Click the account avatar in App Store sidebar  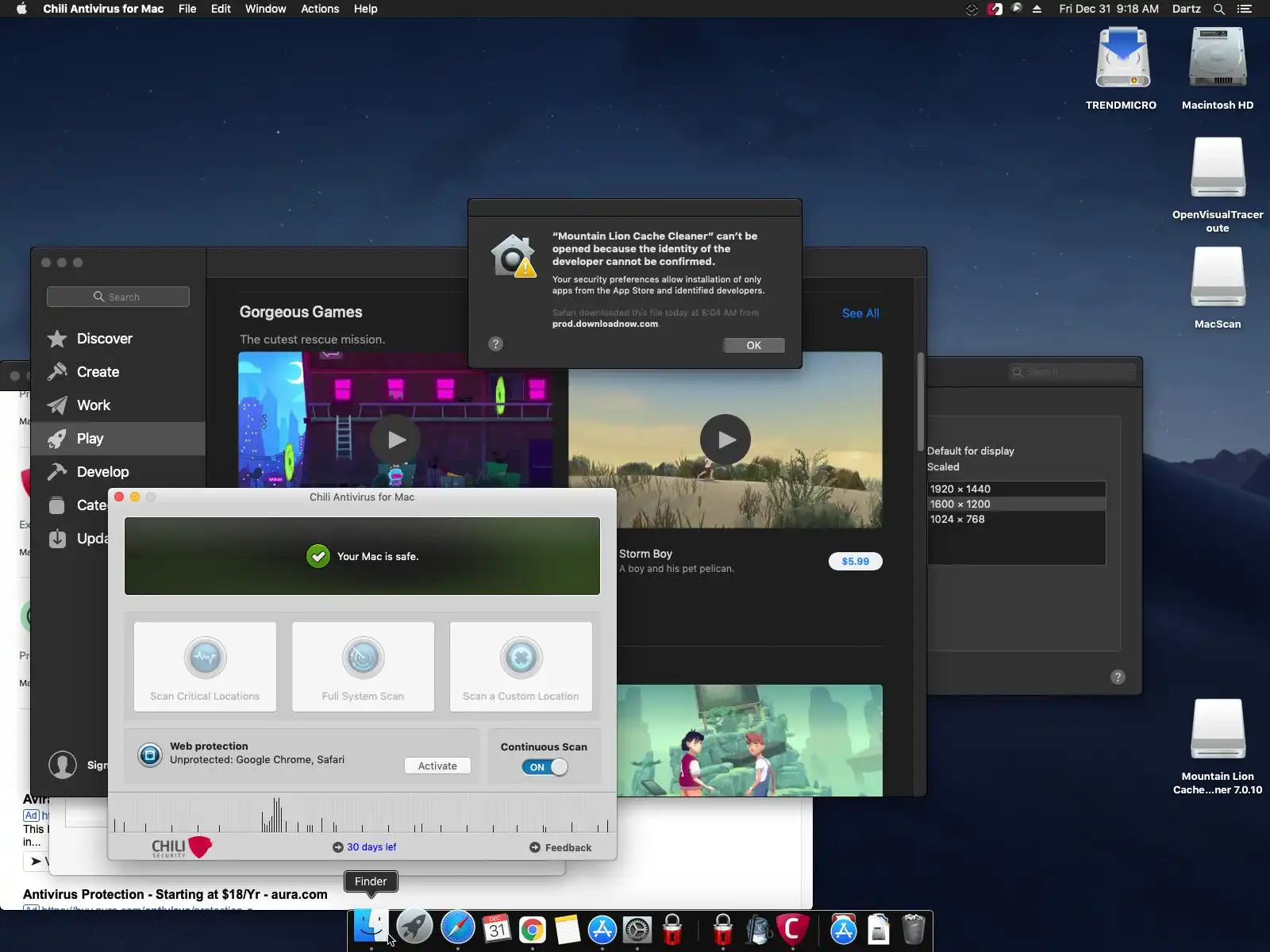pos(63,765)
